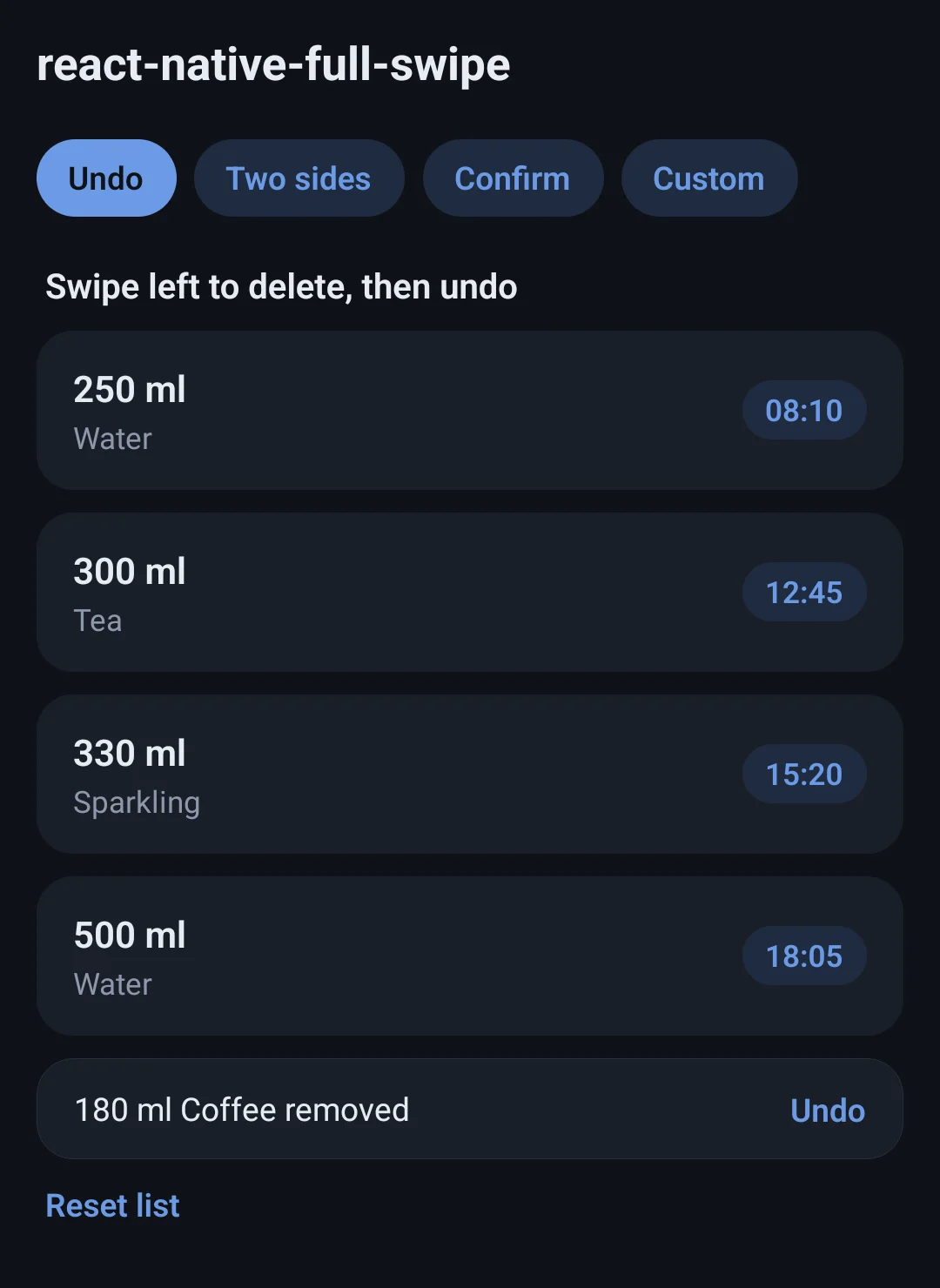
Task: Click the Undo link in snackbar
Action: coord(828,1110)
